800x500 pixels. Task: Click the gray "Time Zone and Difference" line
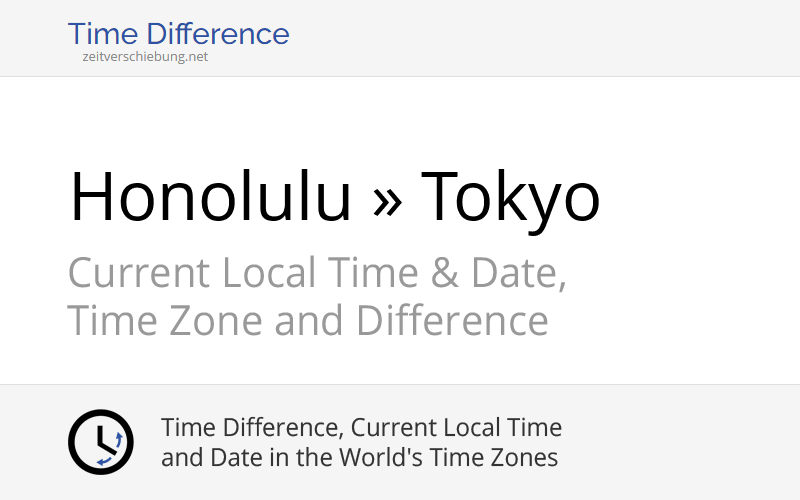tap(307, 321)
